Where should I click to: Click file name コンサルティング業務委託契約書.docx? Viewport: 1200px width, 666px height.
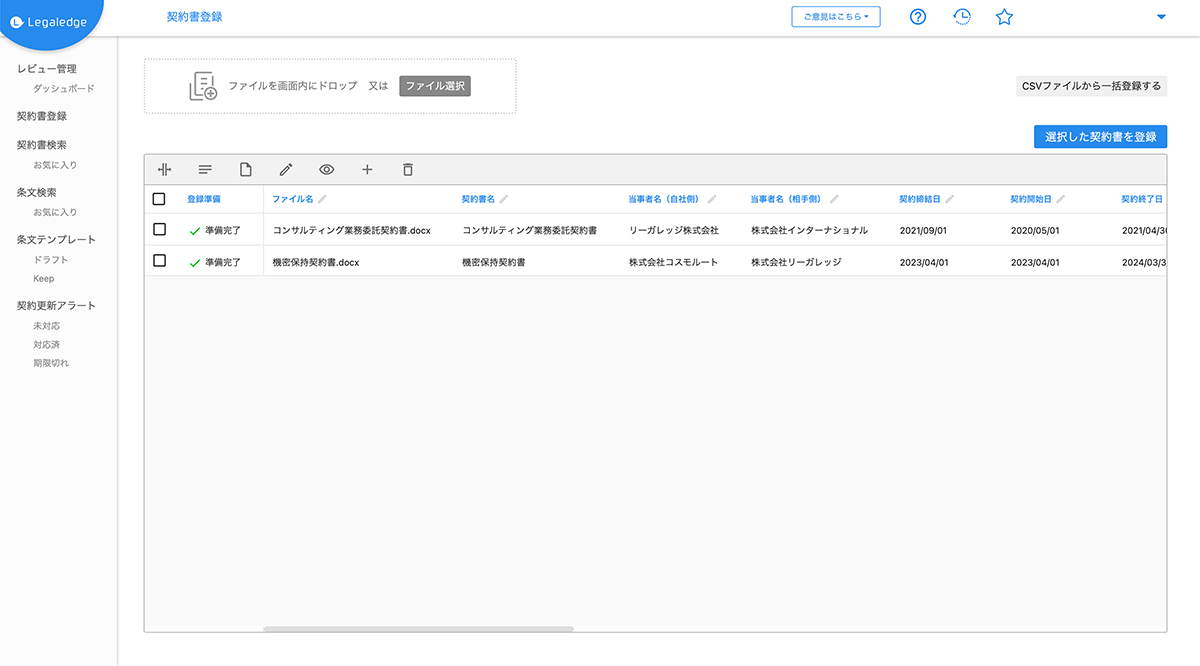click(x=352, y=231)
